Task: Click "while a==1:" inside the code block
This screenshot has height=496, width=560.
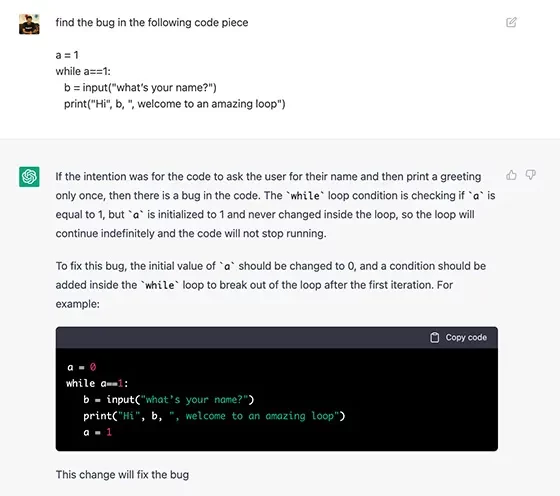Action: (97, 384)
